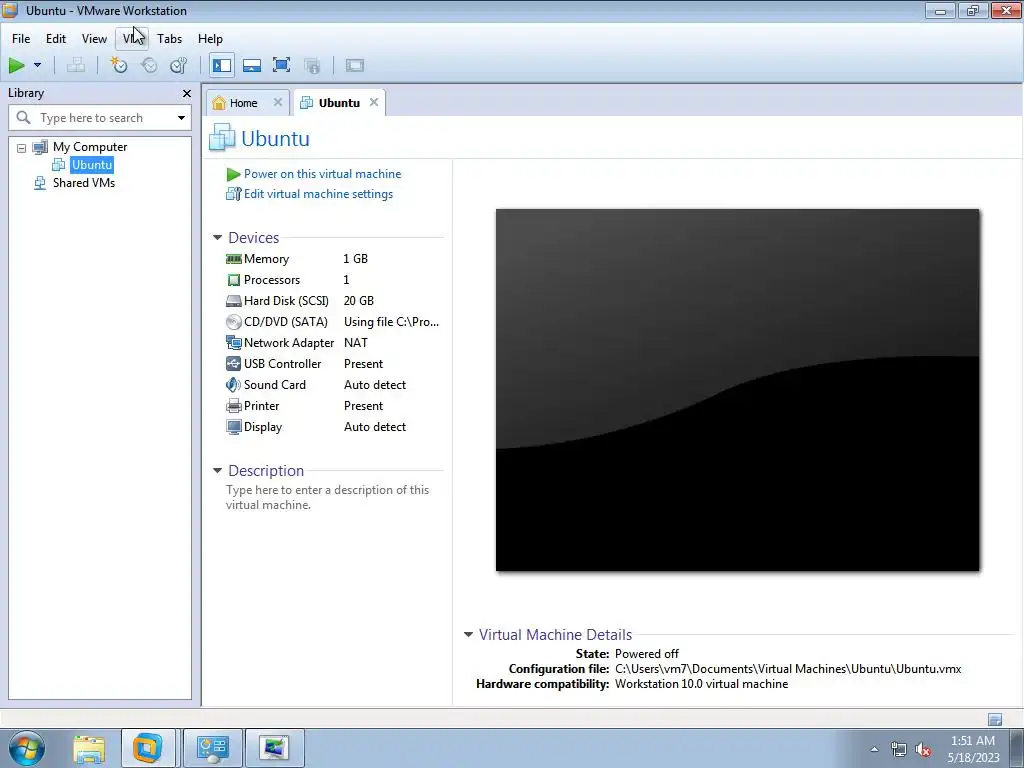The width and height of the screenshot is (1024, 768).
Task: Click the muted volume tray icon
Action: [923, 749]
